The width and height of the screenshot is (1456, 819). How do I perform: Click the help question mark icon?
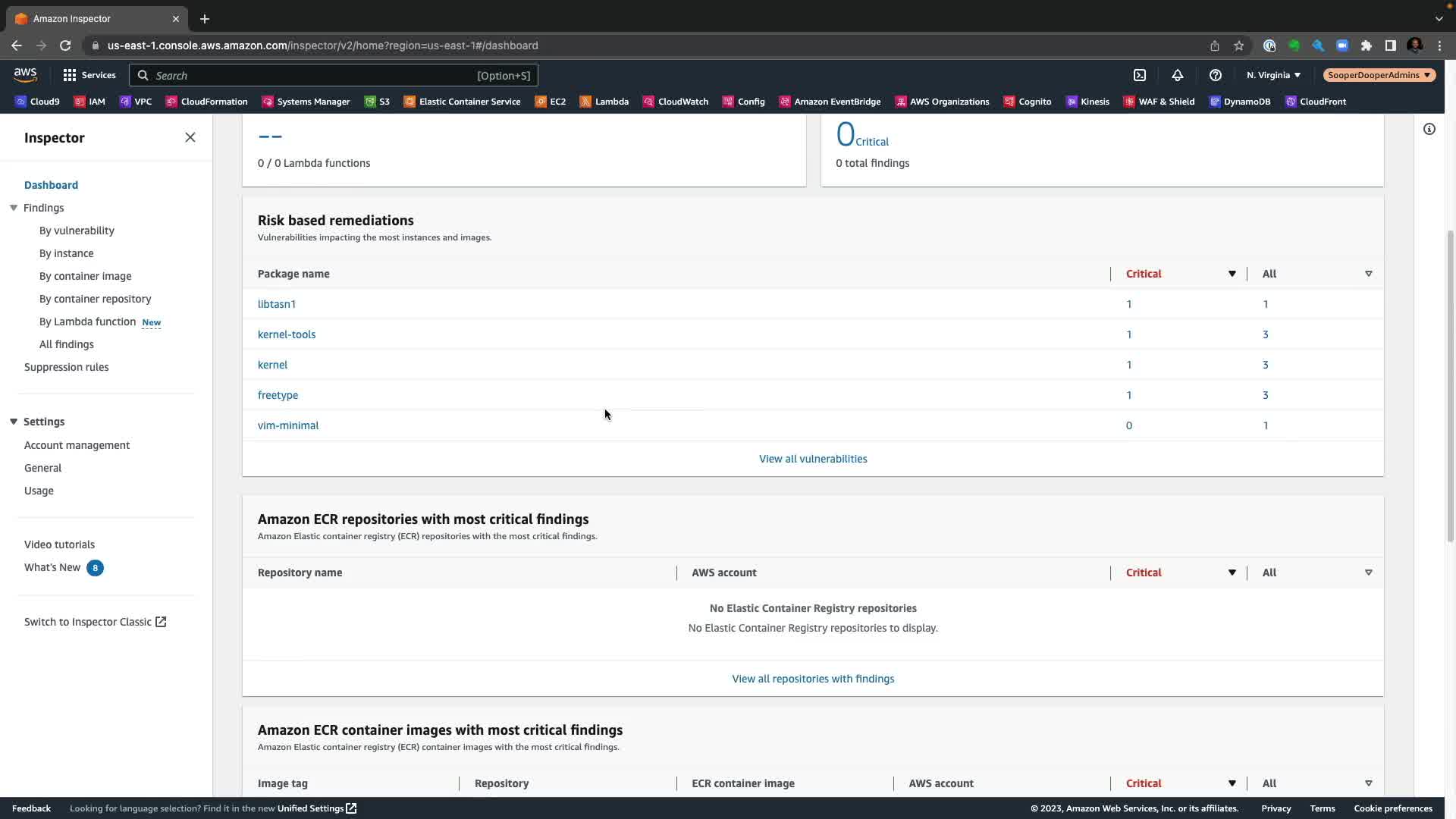[x=1216, y=75]
